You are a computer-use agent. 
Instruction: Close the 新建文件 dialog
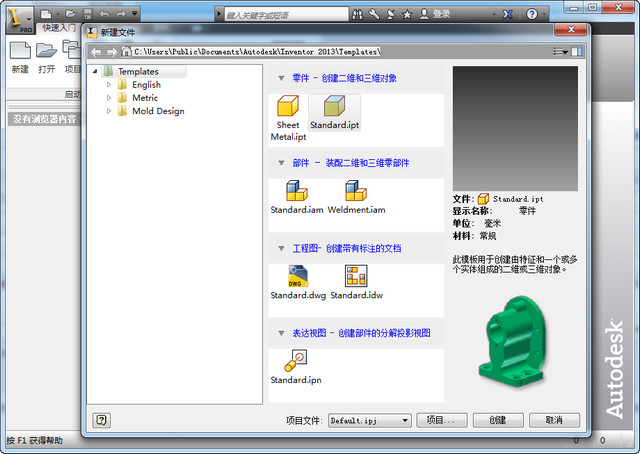point(571,29)
